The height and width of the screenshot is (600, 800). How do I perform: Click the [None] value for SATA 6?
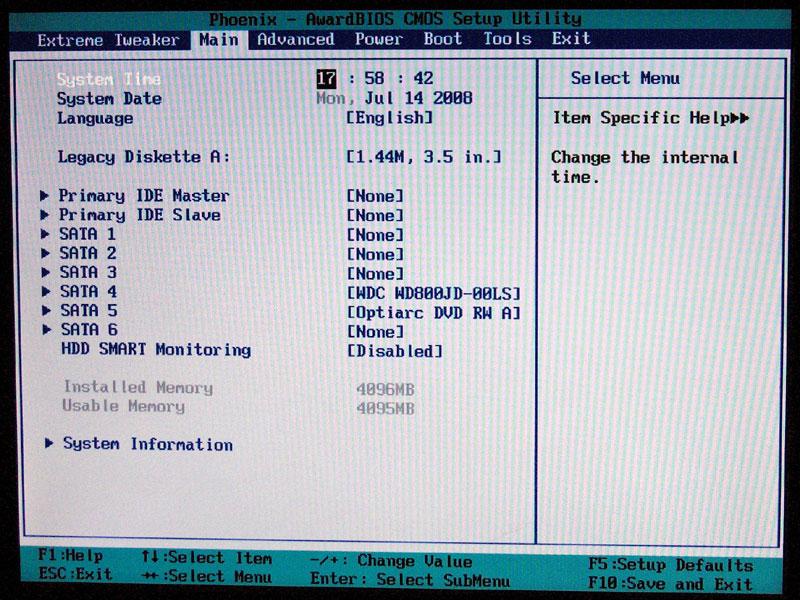(x=375, y=332)
